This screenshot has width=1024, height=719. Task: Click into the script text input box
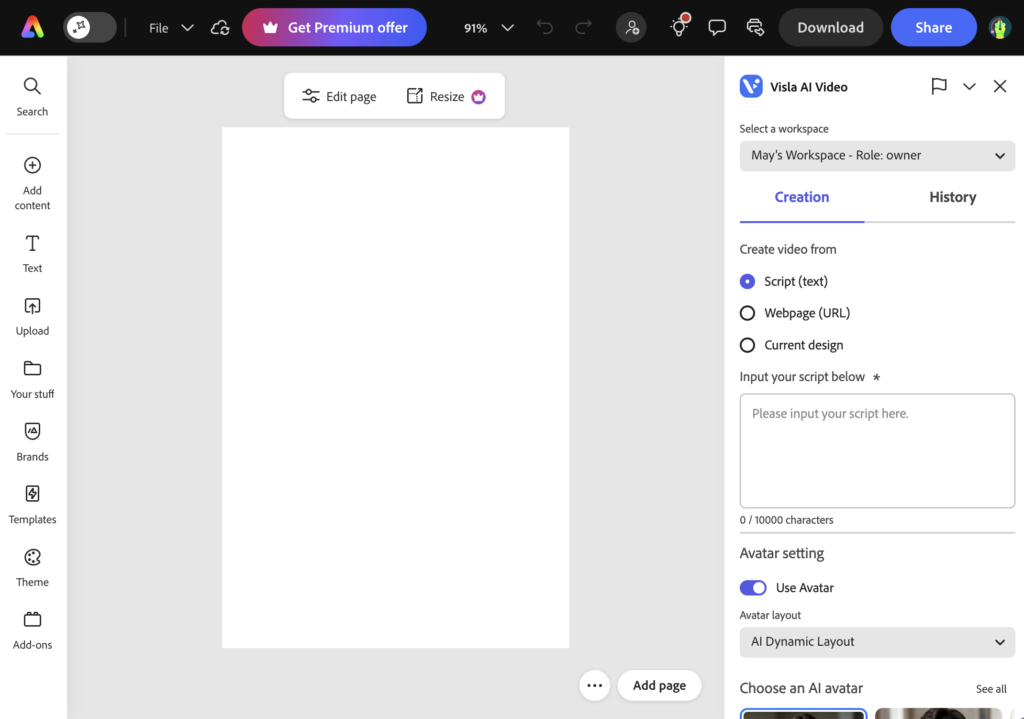877,450
